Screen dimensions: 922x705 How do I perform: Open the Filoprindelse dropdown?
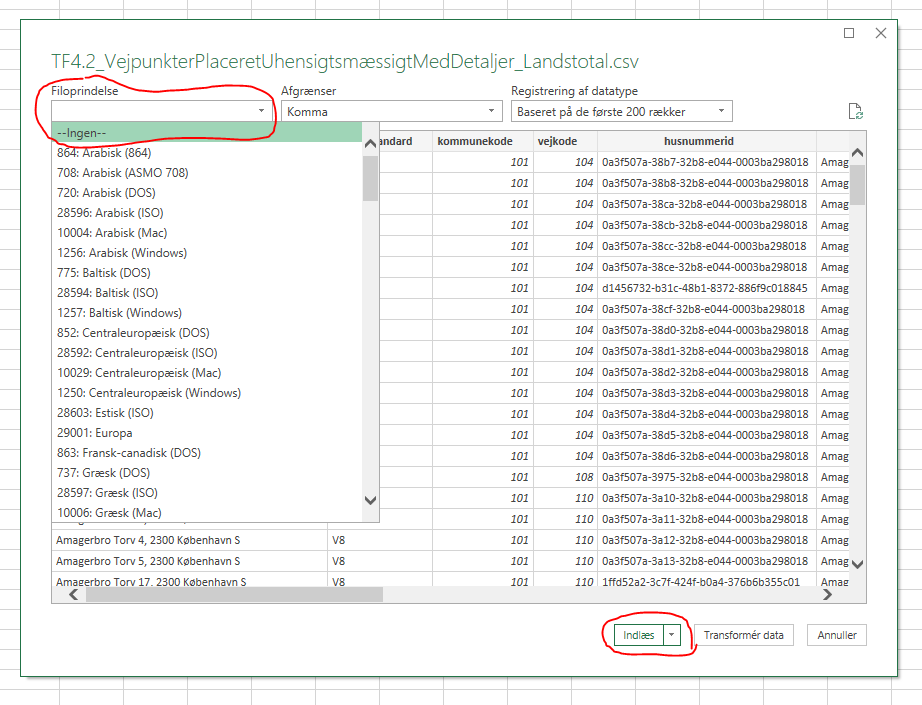(x=162, y=111)
